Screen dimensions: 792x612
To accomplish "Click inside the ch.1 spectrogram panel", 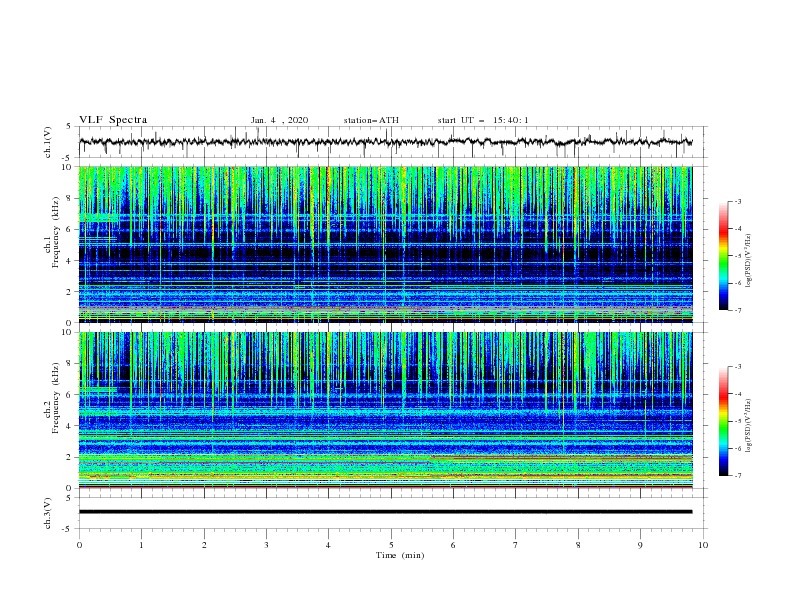I will click(385, 244).
